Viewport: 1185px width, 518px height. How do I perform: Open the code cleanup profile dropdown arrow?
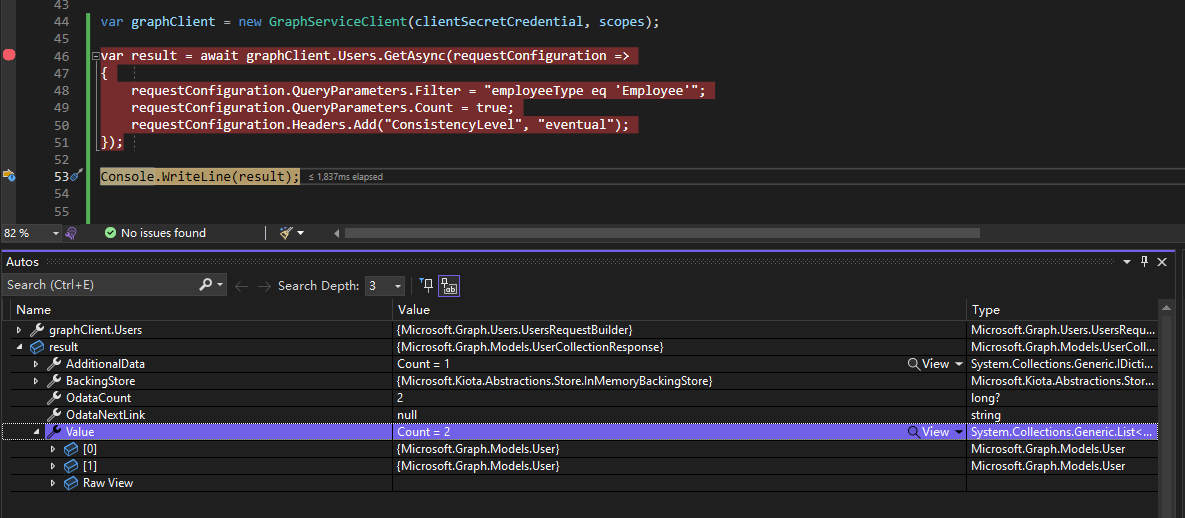click(x=301, y=233)
